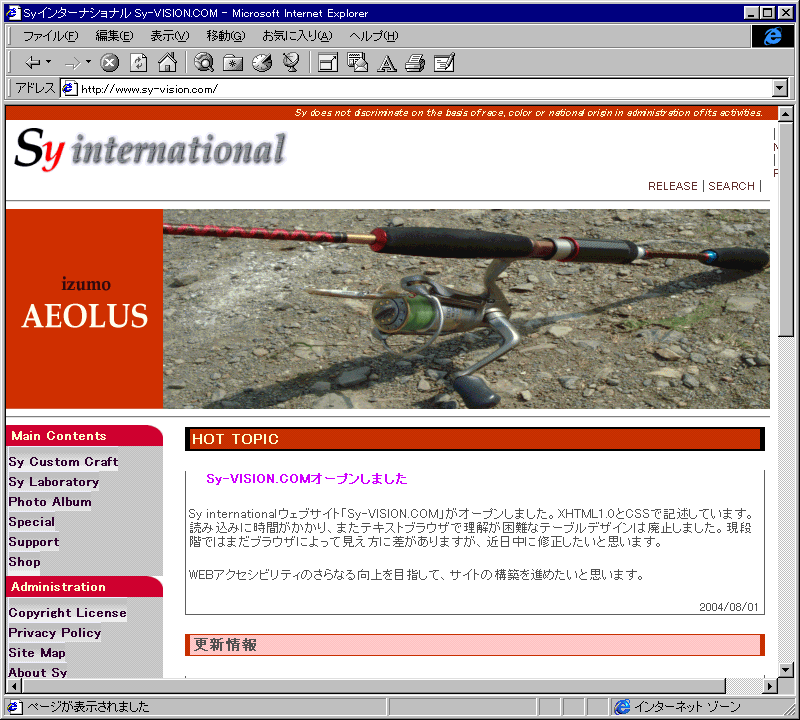The image size is (800, 720).
Task: Open the Copyright License link
Action: 67,613
